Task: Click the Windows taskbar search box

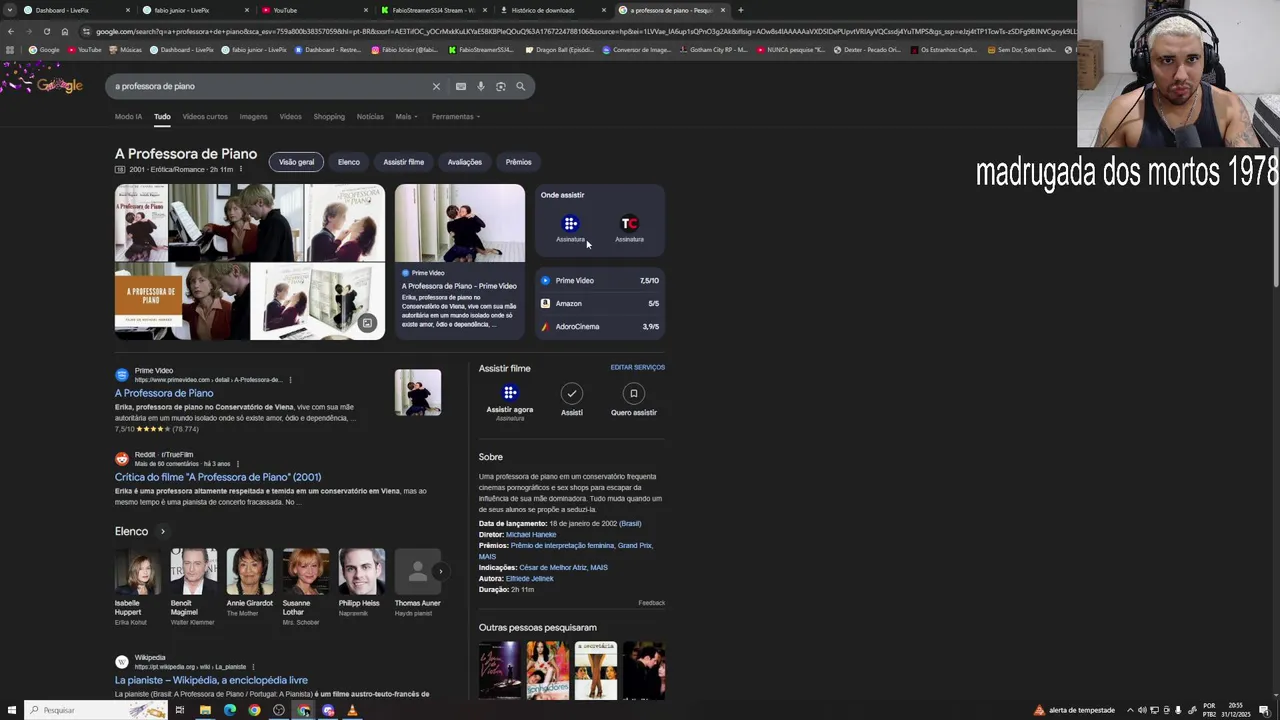Action: [96, 710]
